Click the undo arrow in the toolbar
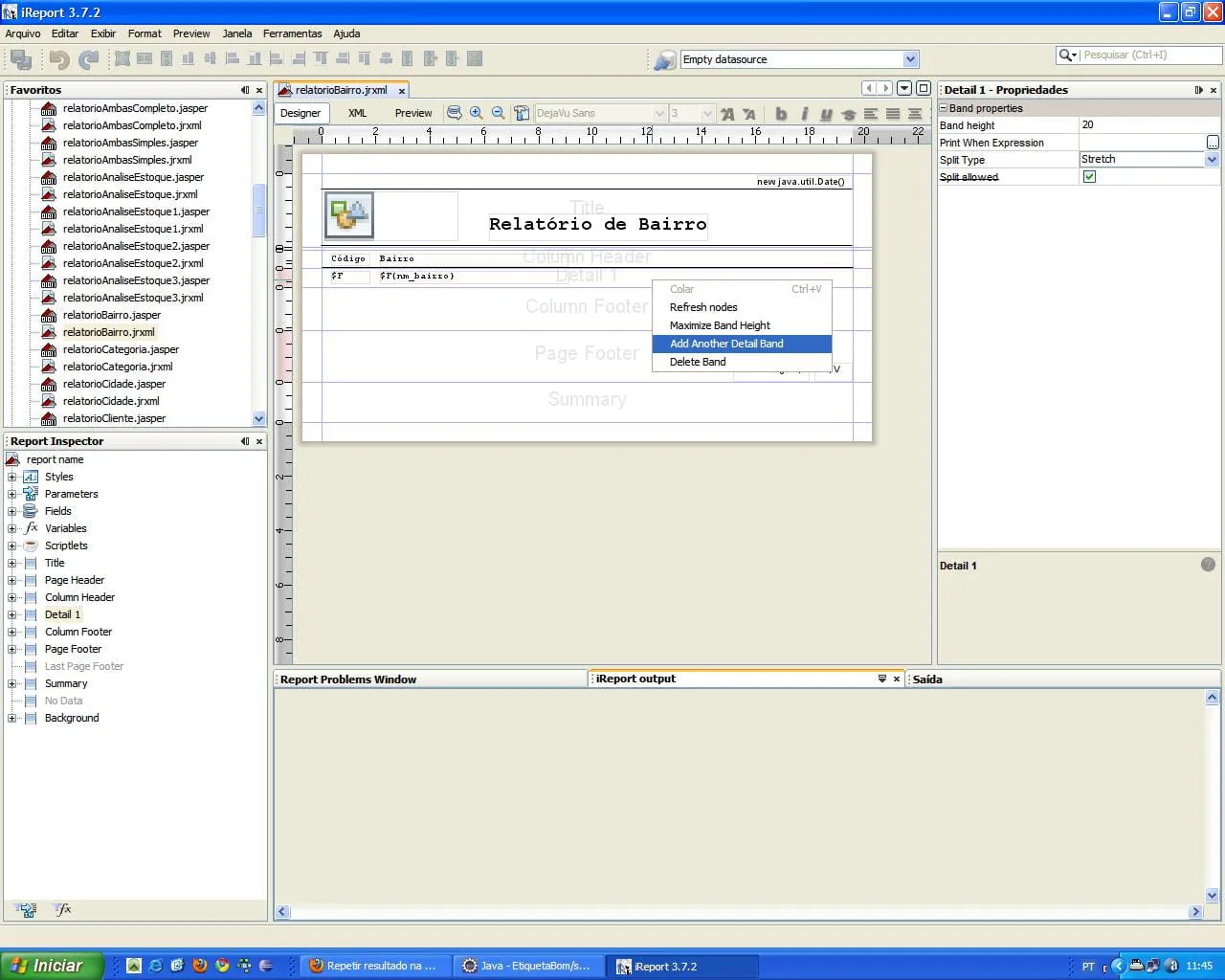Image resolution: width=1225 pixels, height=980 pixels. pyautogui.click(x=59, y=59)
